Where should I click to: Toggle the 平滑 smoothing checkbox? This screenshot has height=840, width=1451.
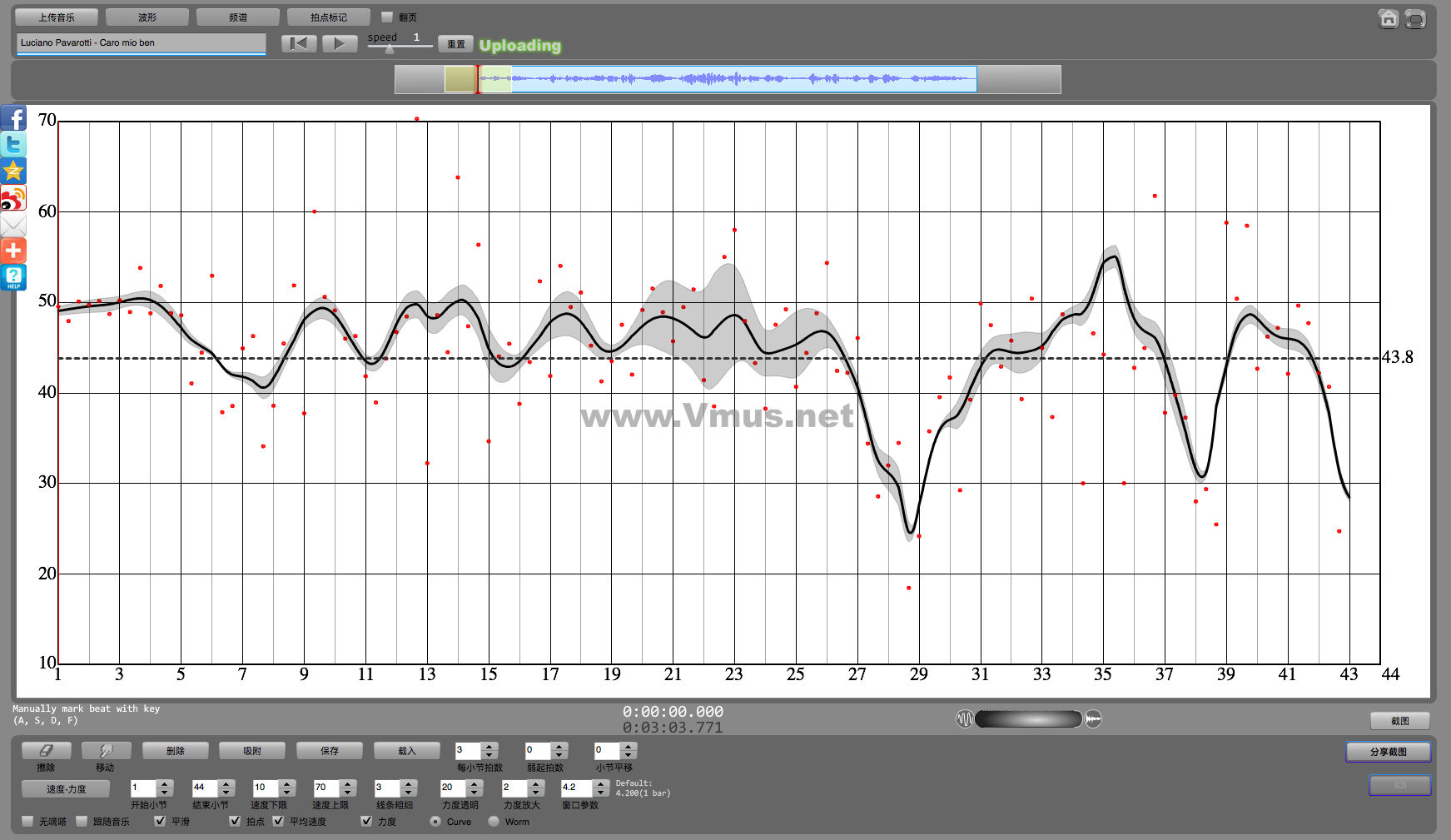160,822
